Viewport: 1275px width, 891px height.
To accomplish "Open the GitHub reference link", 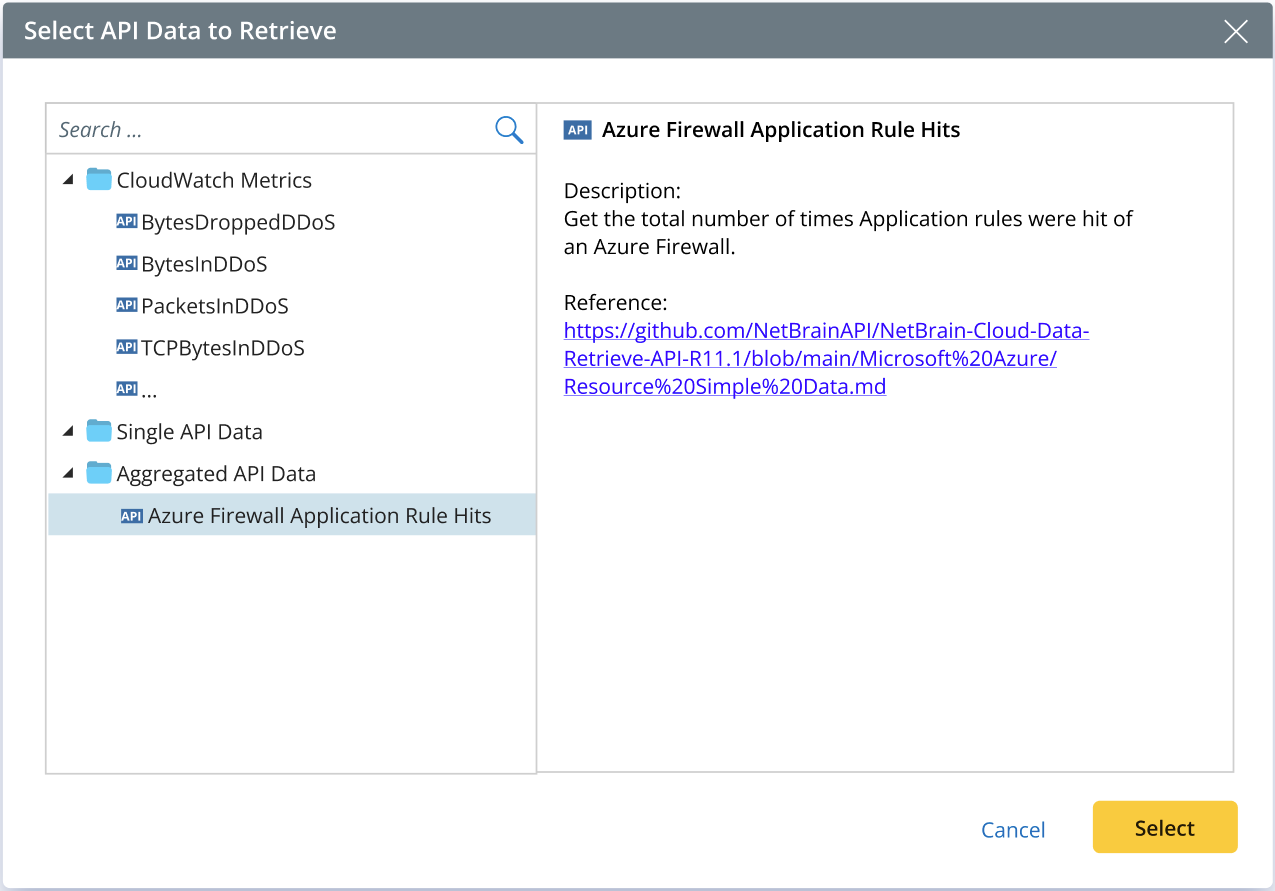I will [825, 358].
